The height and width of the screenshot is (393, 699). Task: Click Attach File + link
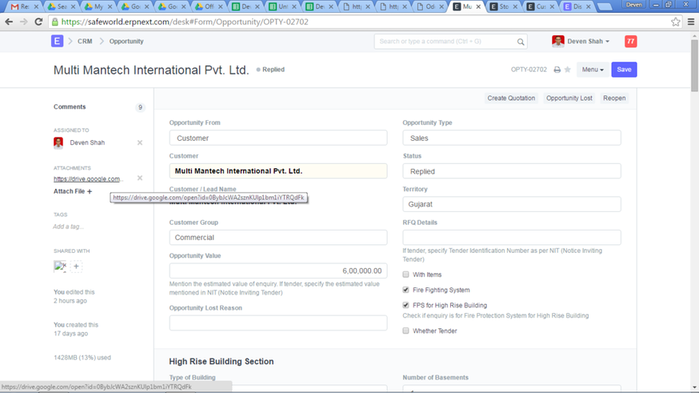[73, 191]
